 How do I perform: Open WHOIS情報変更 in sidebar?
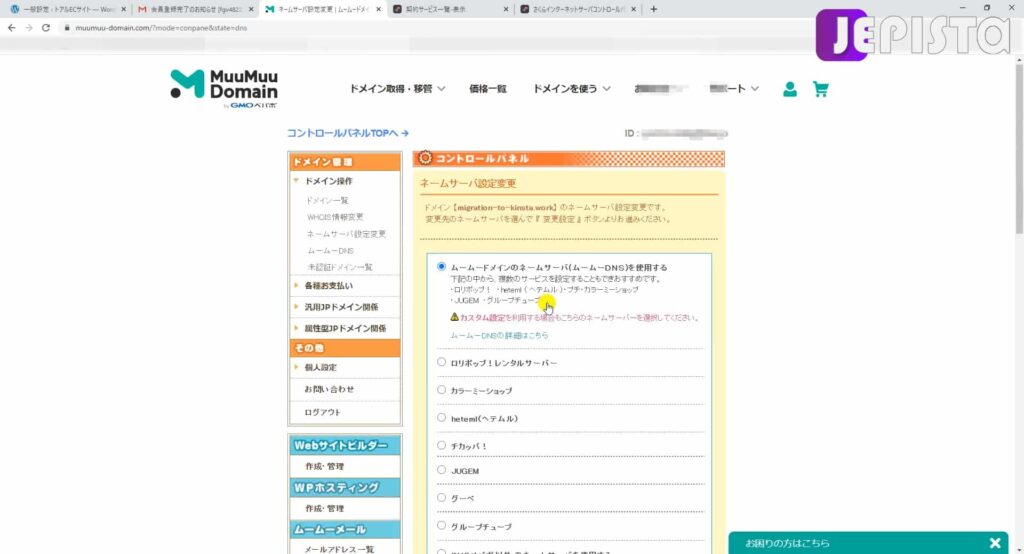click(334, 217)
